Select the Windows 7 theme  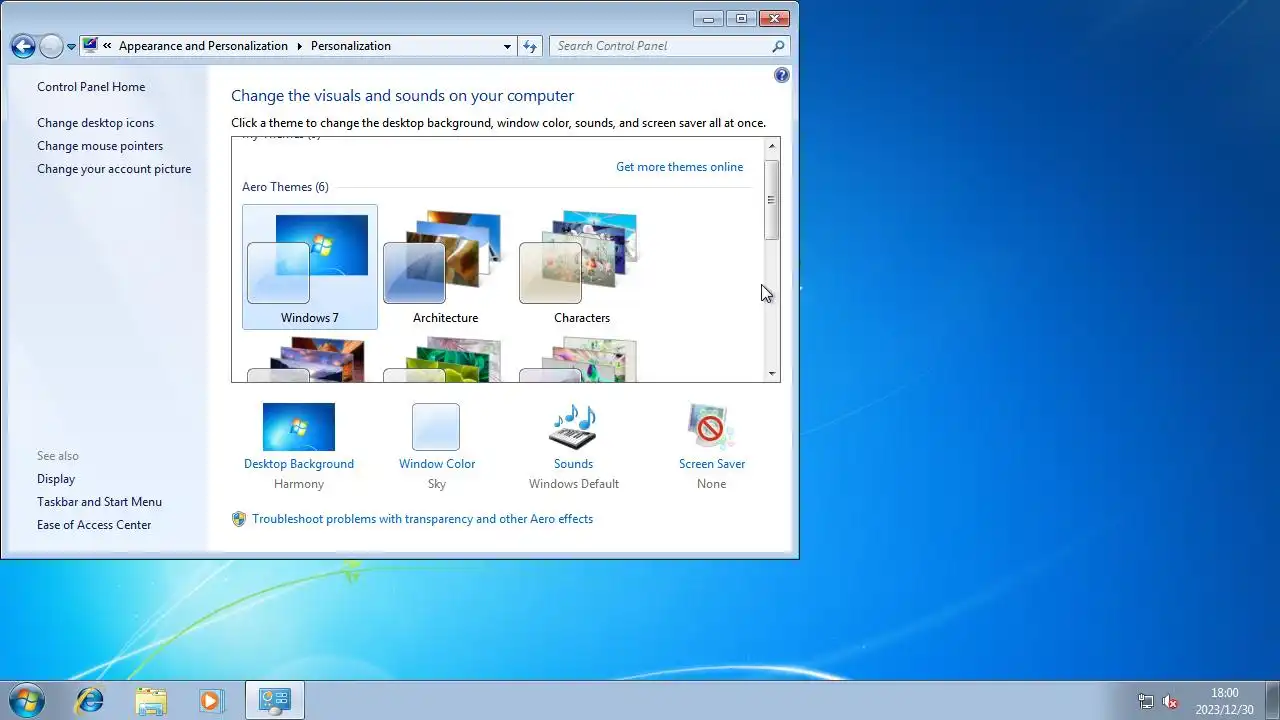pos(310,267)
